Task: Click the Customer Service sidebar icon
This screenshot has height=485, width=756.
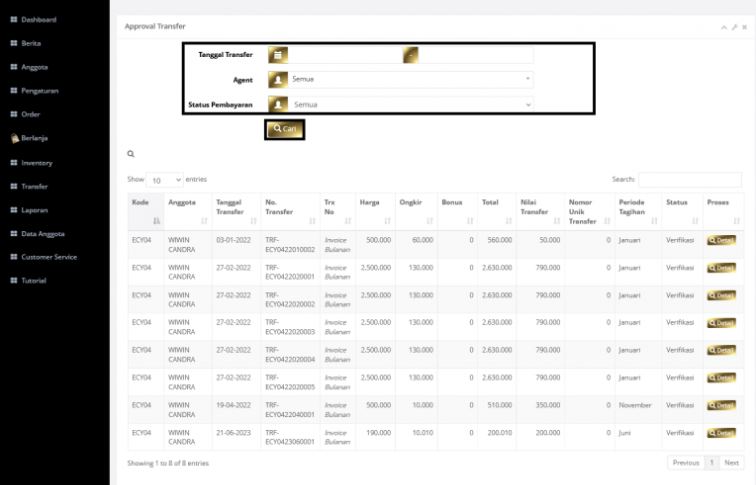Action: [x=14, y=257]
